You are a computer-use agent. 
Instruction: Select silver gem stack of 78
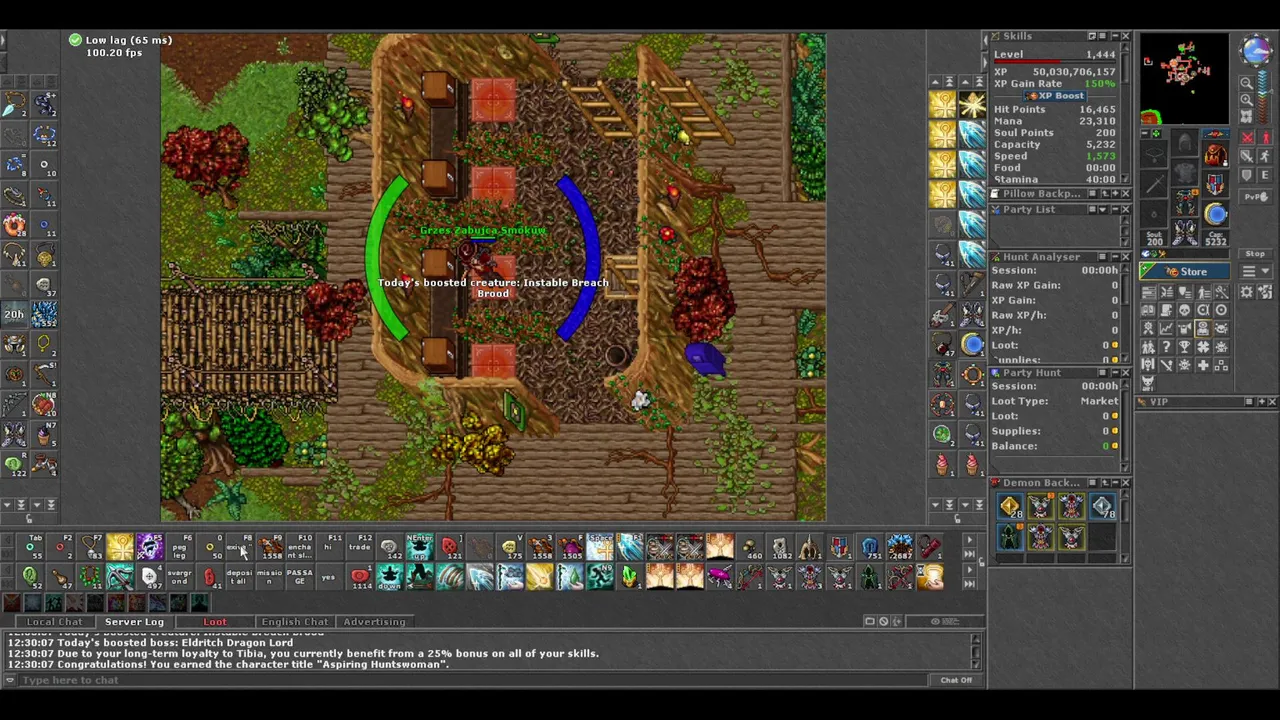(x=1103, y=506)
